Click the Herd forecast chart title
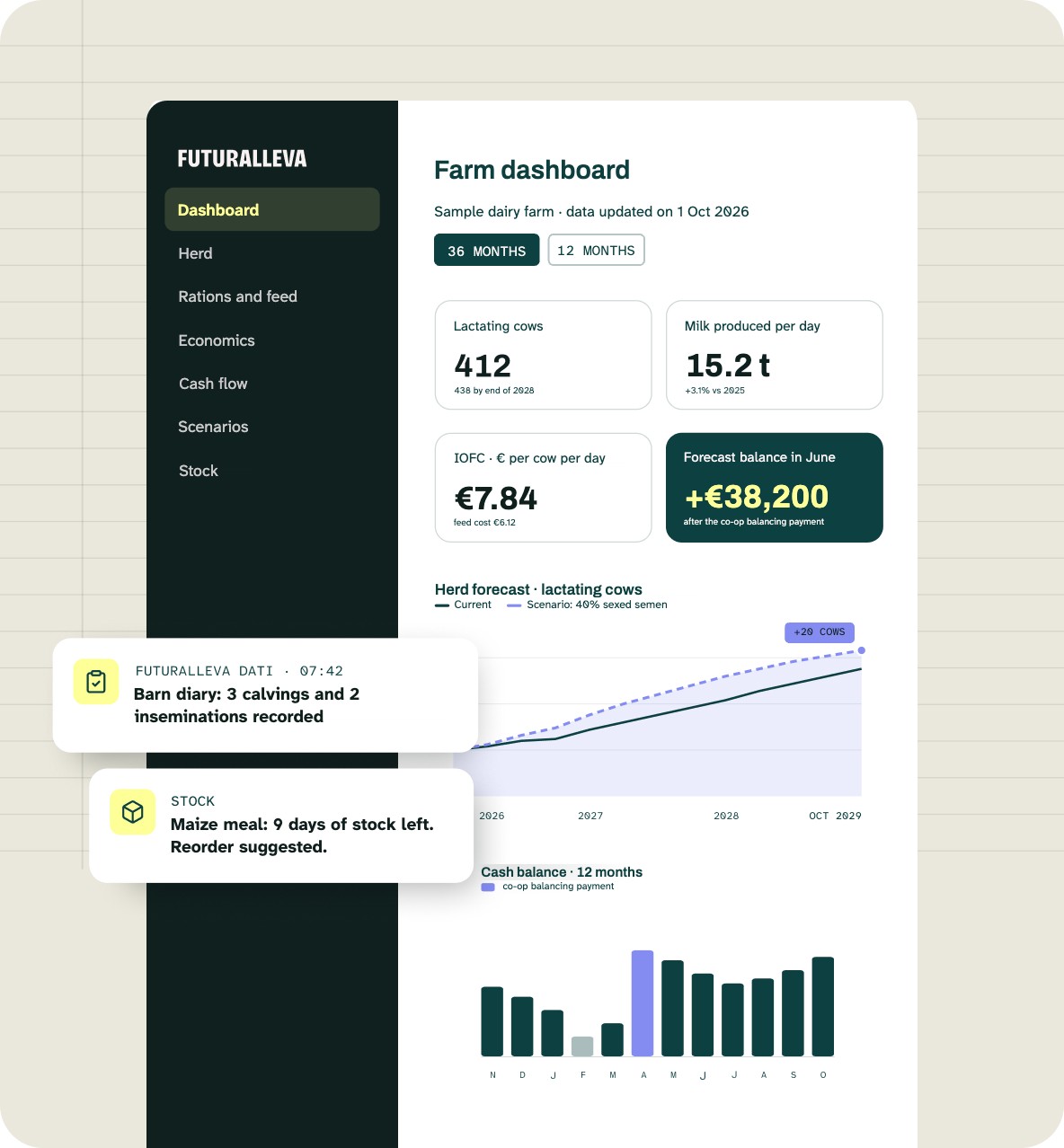This screenshot has width=1064, height=1148. pyautogui.click(x=538, y=589)
